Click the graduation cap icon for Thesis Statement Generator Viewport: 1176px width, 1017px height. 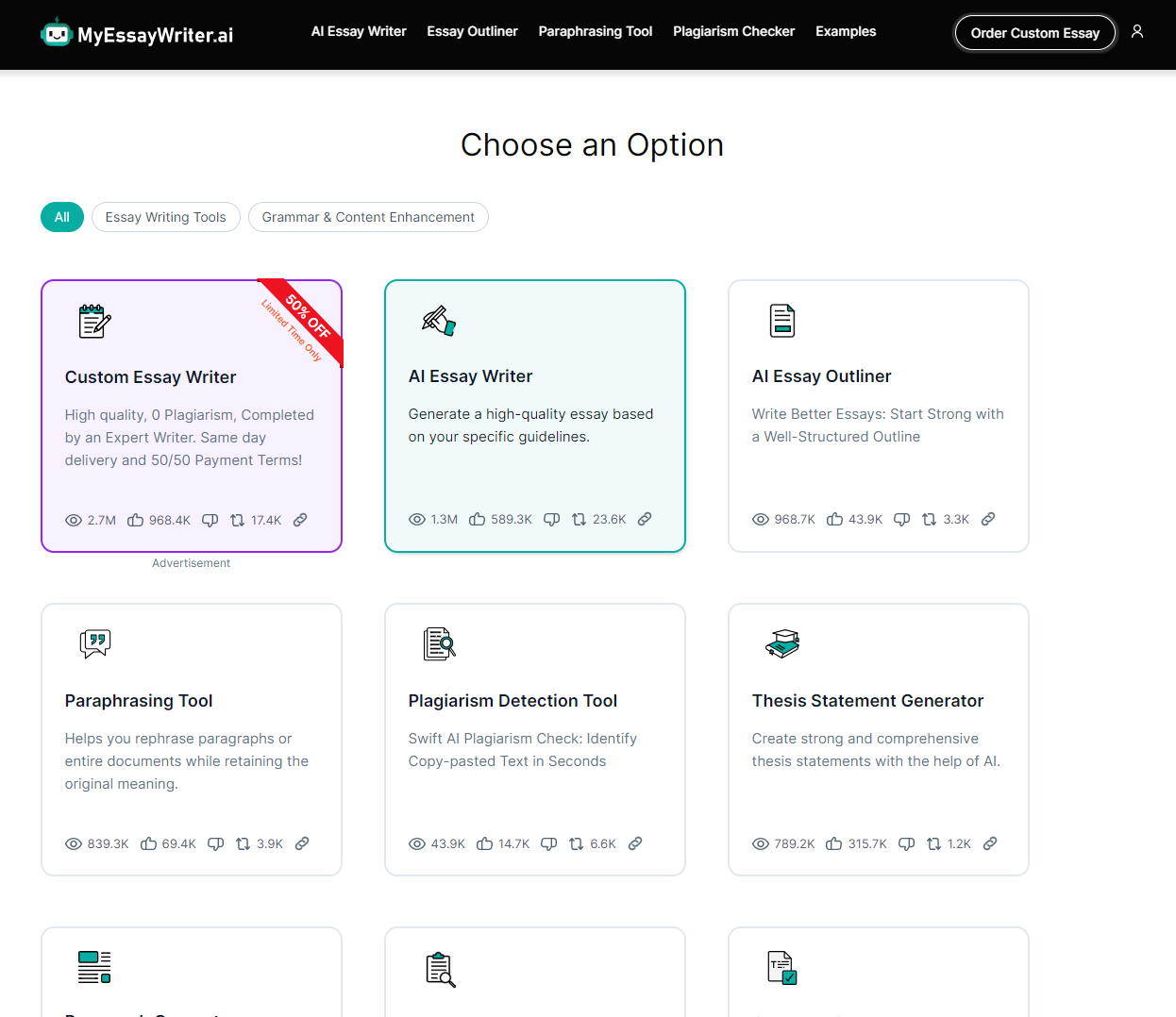pyautogui.click(x=782, y=643)
